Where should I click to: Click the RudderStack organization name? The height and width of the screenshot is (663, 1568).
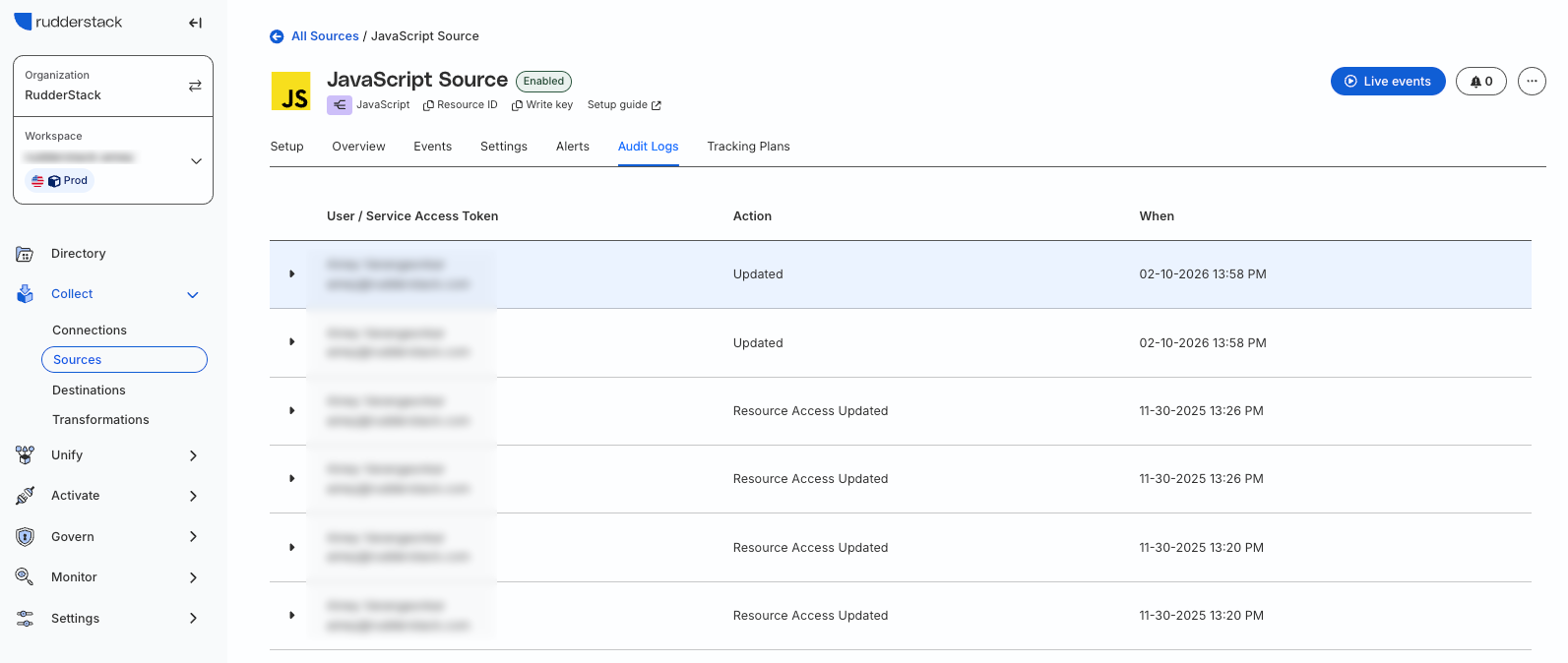pyautogui.click(x=63, y=95)
